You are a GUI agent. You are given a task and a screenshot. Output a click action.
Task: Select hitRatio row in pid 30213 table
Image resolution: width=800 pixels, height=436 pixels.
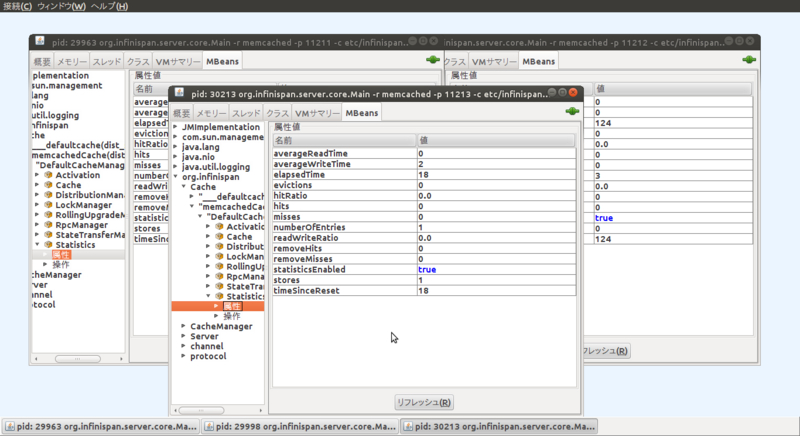pyautogui.click(x=424, y=195)
